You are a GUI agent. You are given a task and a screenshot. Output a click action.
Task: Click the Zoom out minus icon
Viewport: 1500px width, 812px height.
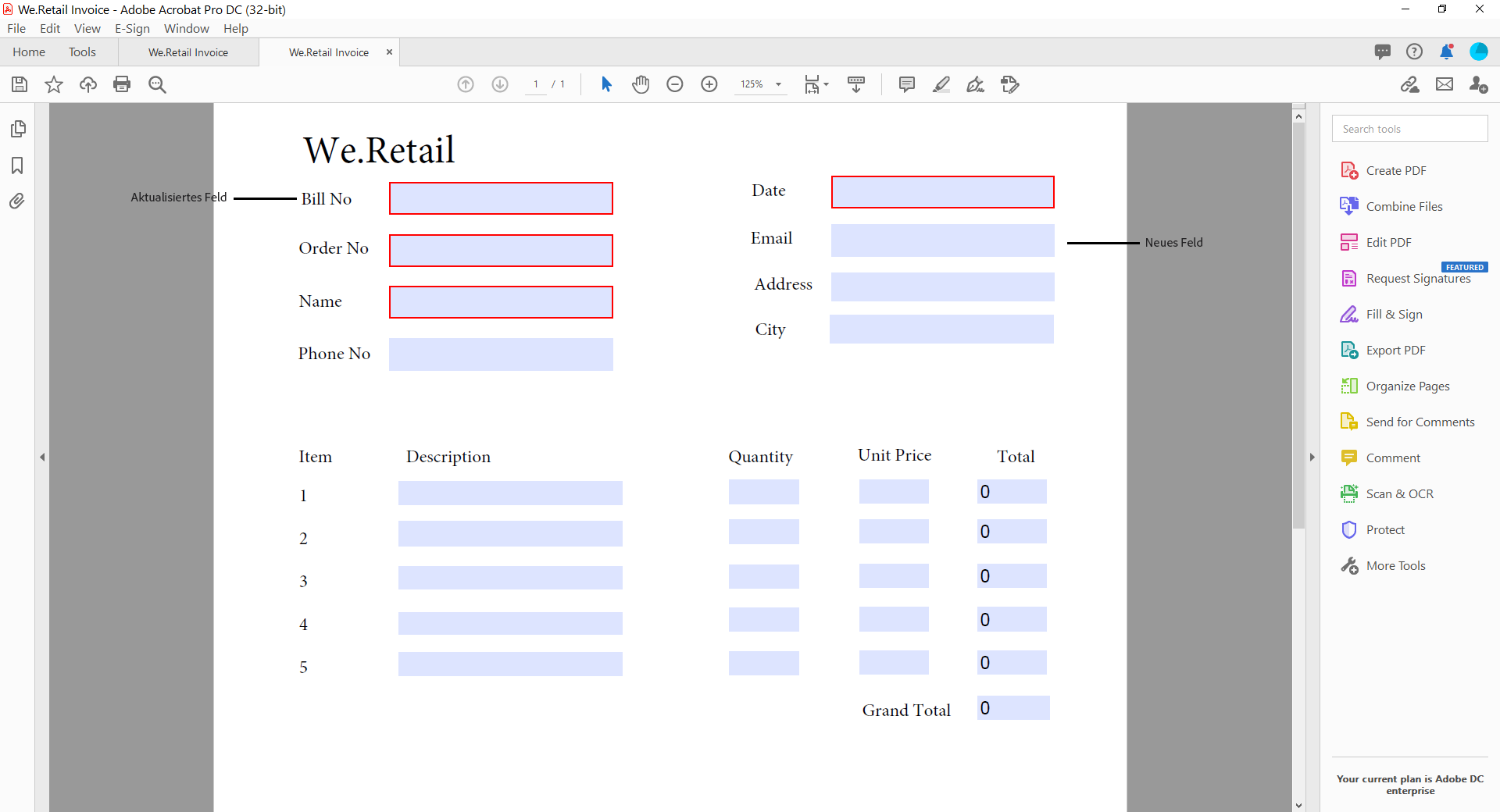pyautogui.click(x=674, y=84)
